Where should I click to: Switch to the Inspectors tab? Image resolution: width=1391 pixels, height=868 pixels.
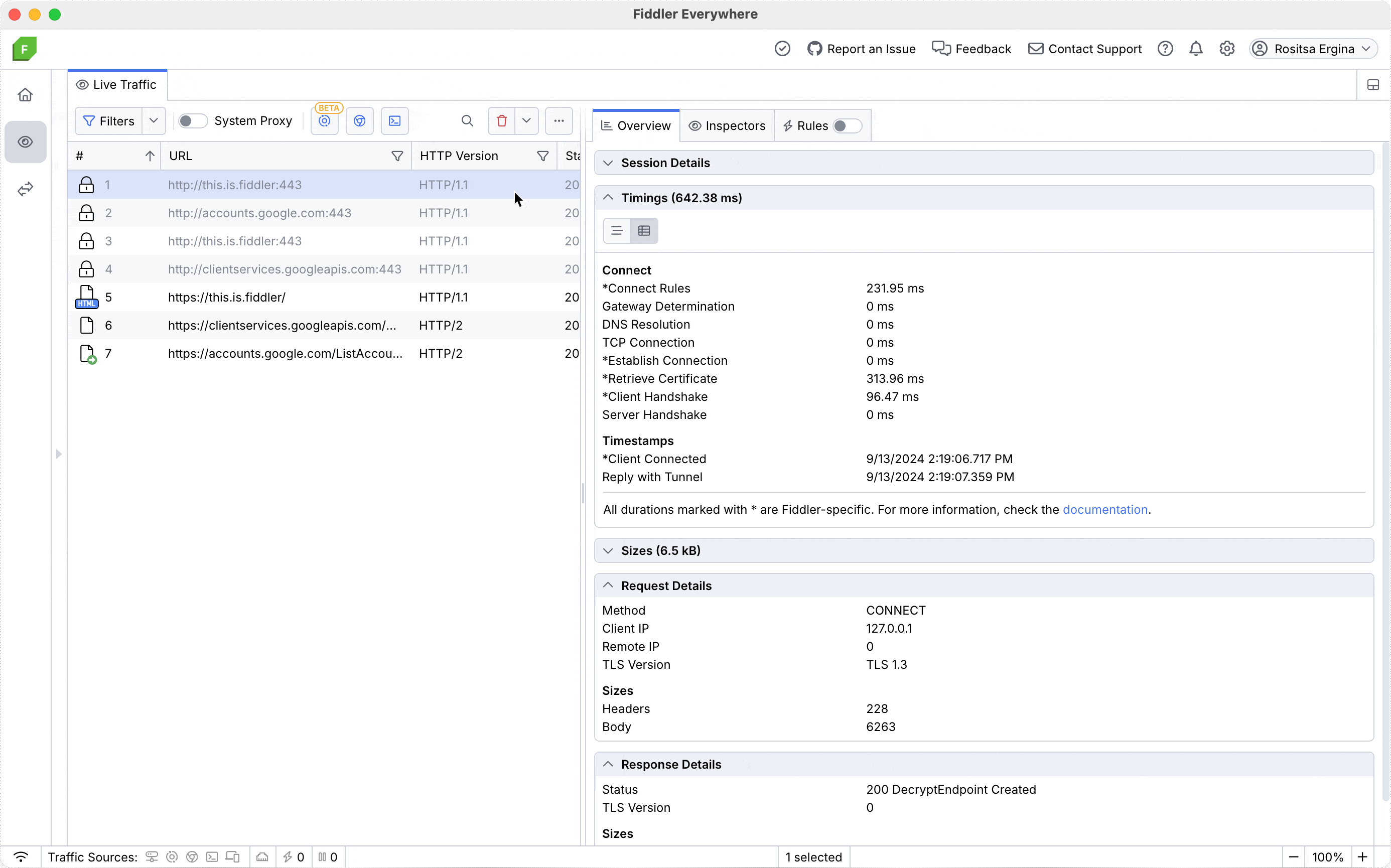tap(727, 126)
